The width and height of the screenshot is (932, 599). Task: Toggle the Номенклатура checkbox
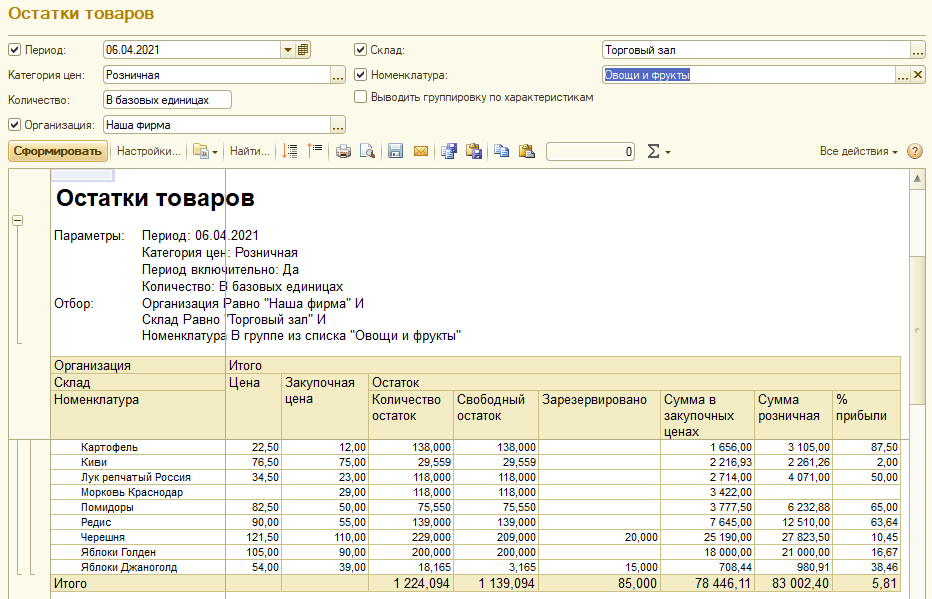360,75
